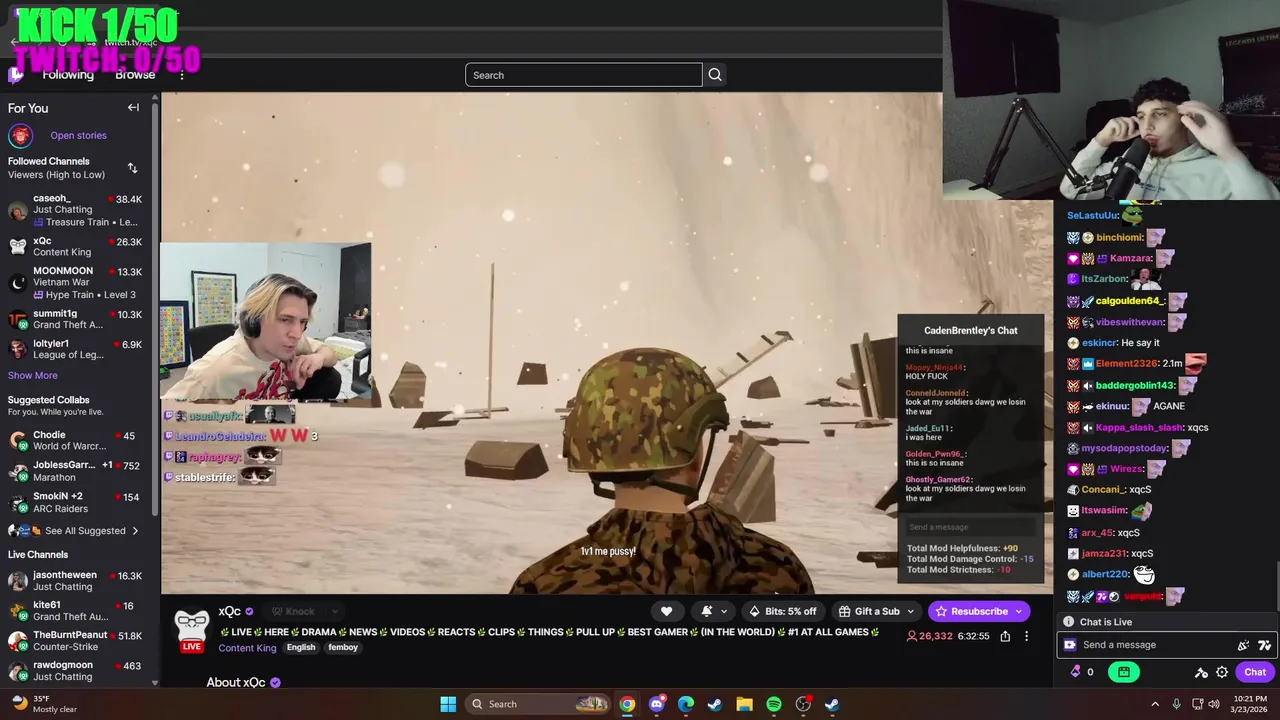Collapse the For You sidebar

133,108
